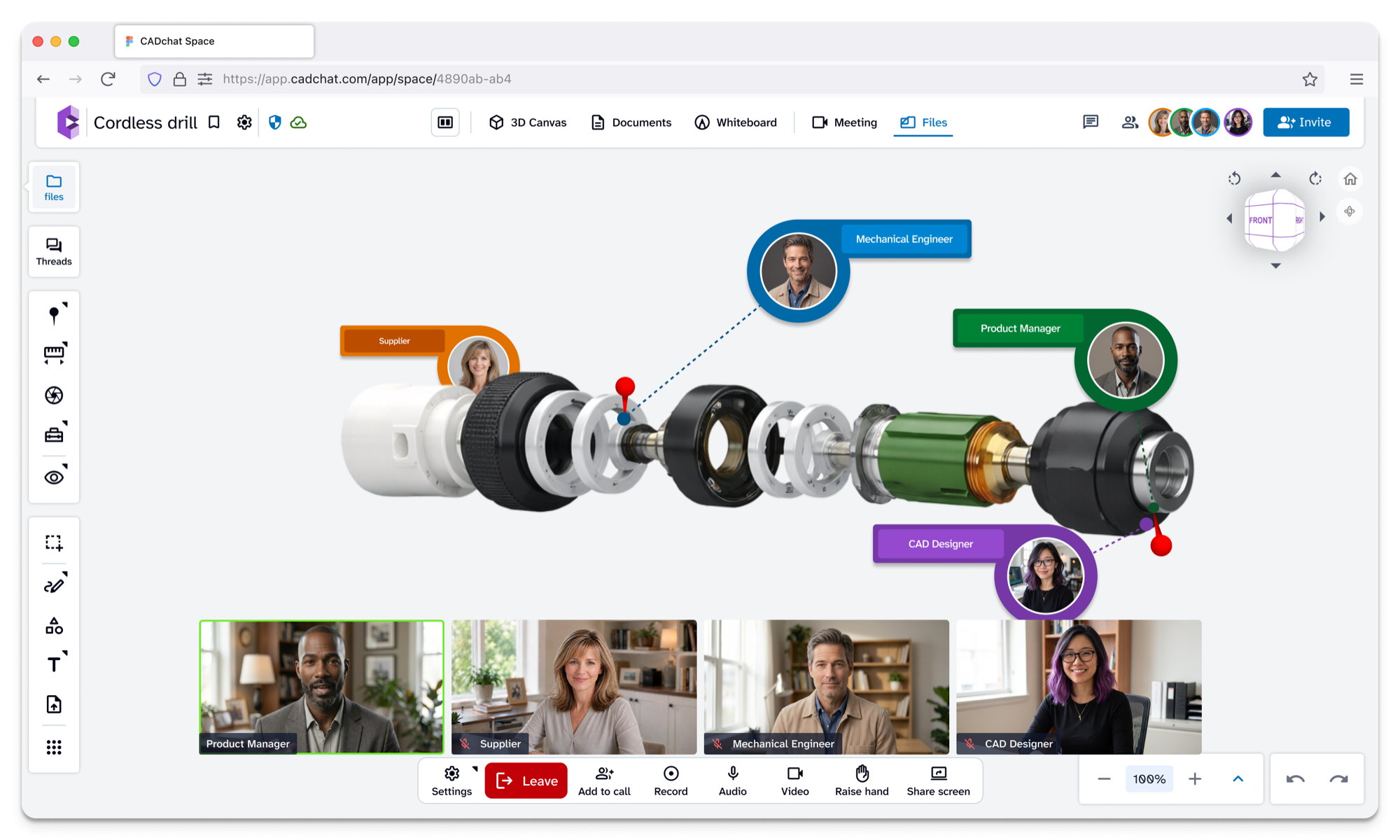Image resolution: width=1400 pixels, height=840 pixels.
Task: Switch to Documents tab
Action: tap(631, 122)
